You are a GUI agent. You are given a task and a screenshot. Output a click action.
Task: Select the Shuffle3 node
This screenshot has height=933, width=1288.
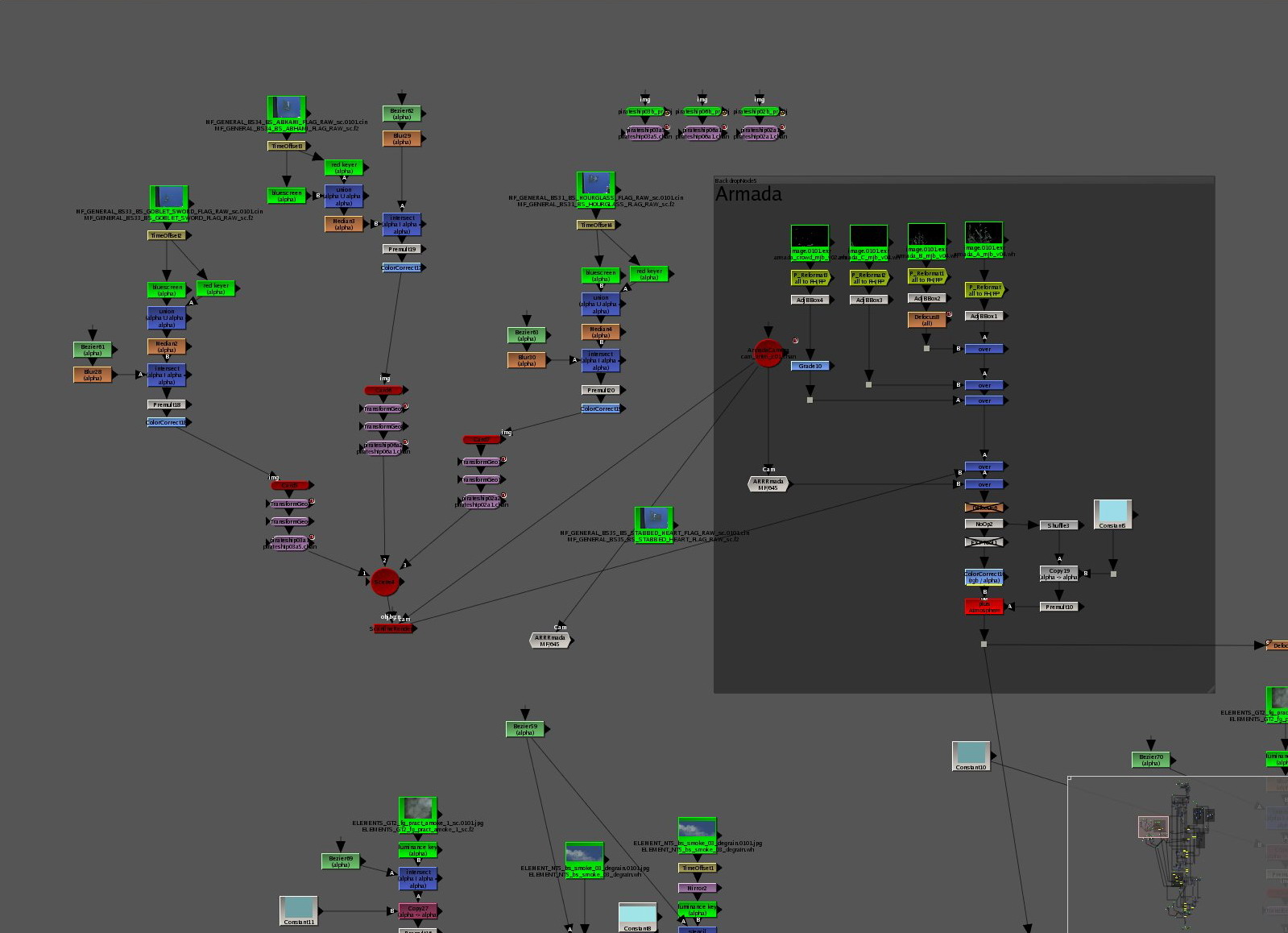coord(1058,525)
